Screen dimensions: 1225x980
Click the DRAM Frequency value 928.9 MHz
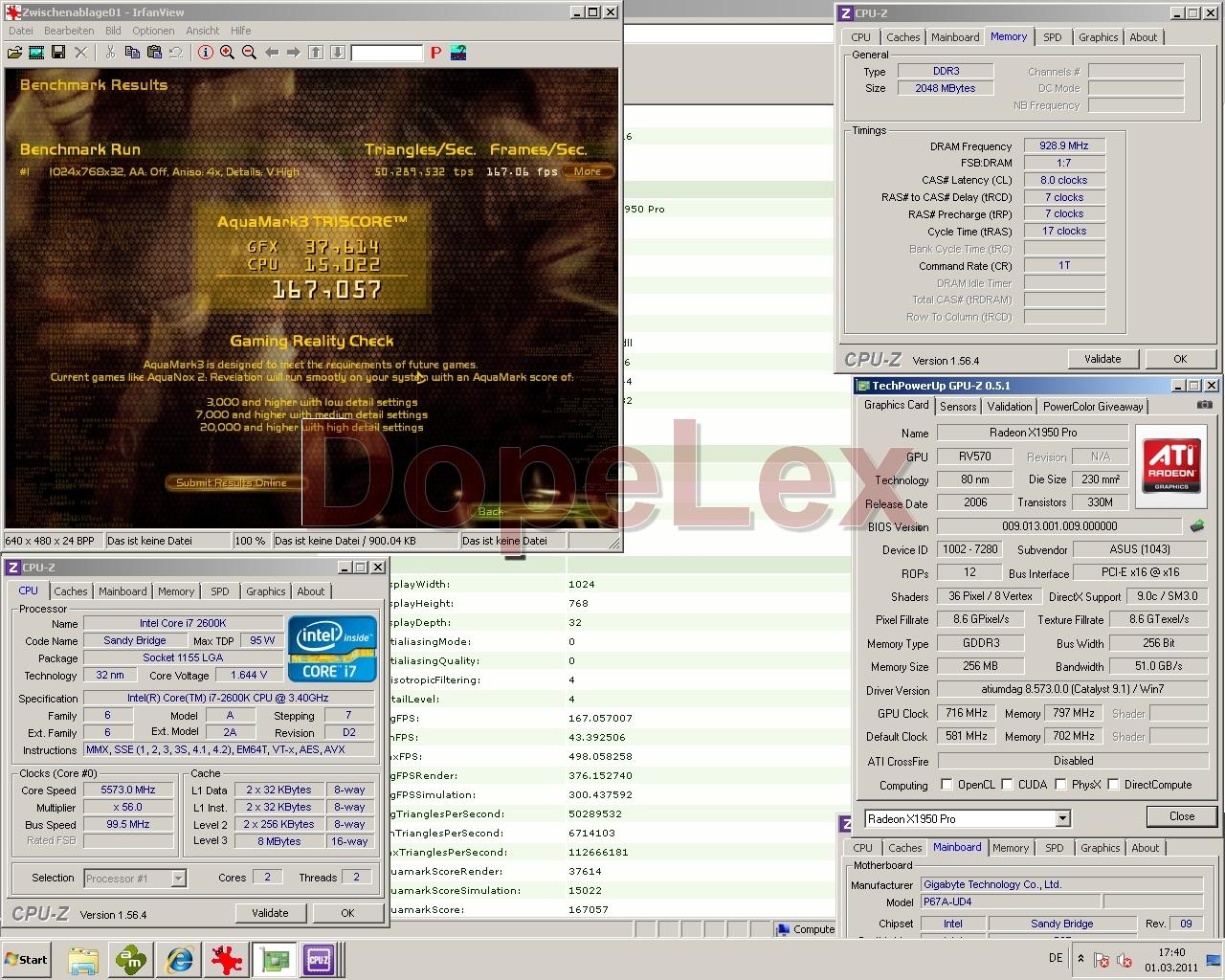coord(1064,145)
